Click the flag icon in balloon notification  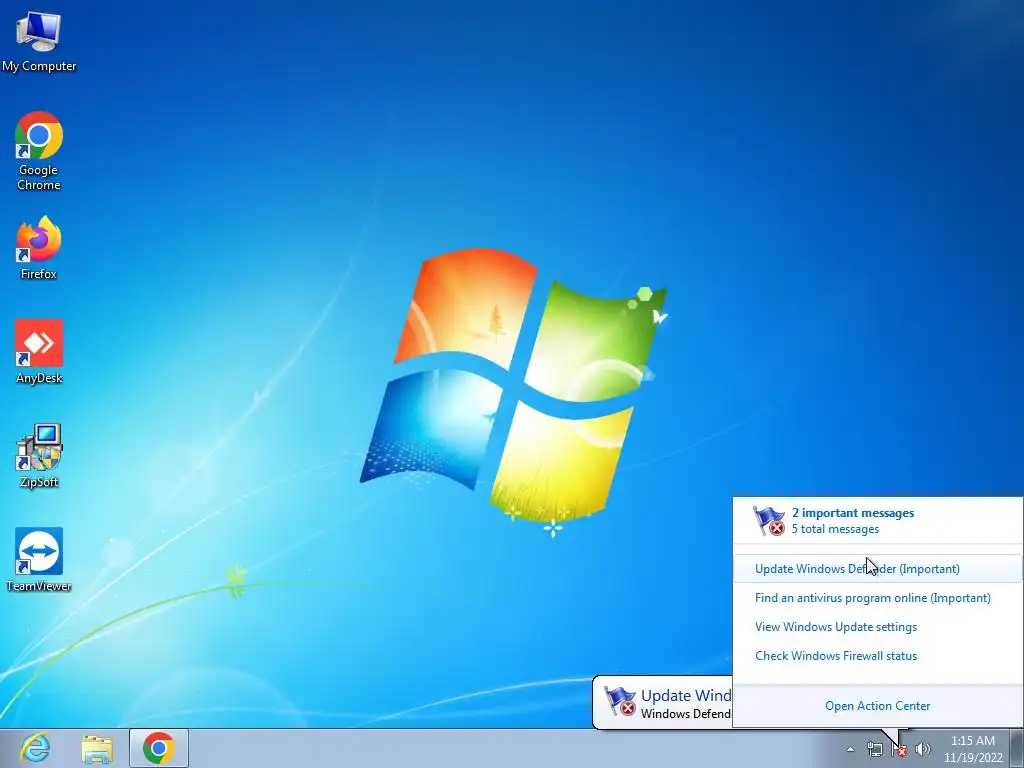tap(619, 701)
